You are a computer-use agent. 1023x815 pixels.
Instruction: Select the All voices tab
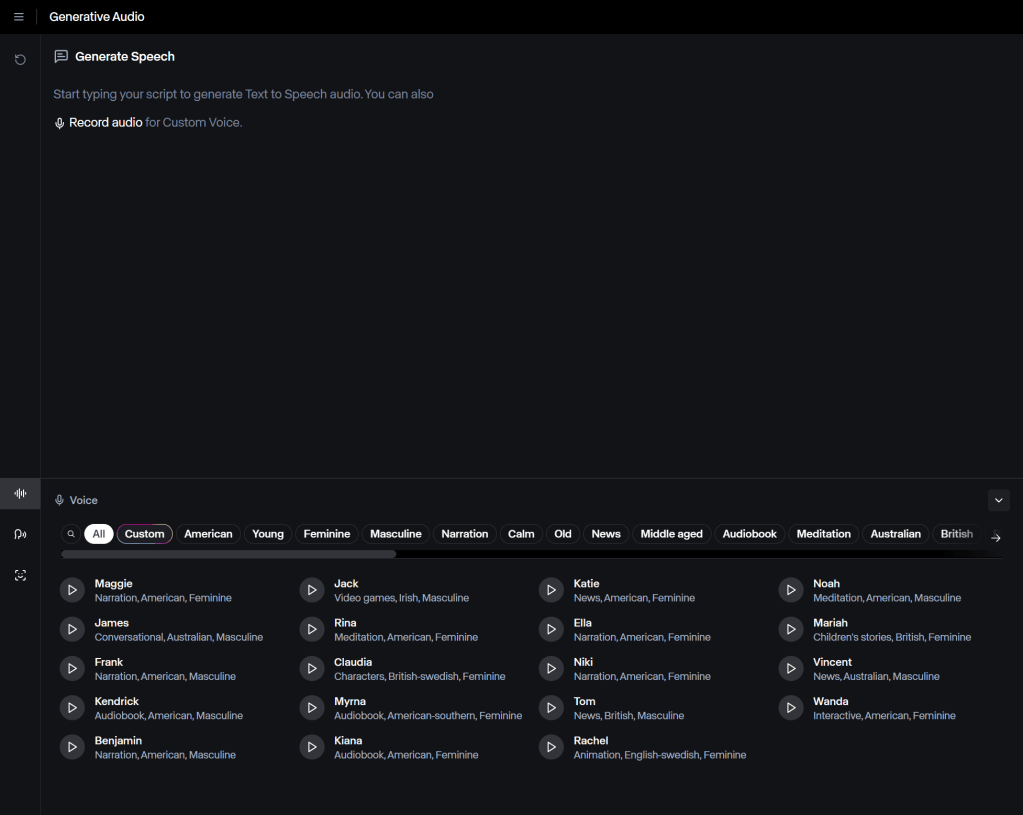tap(98, 534)
